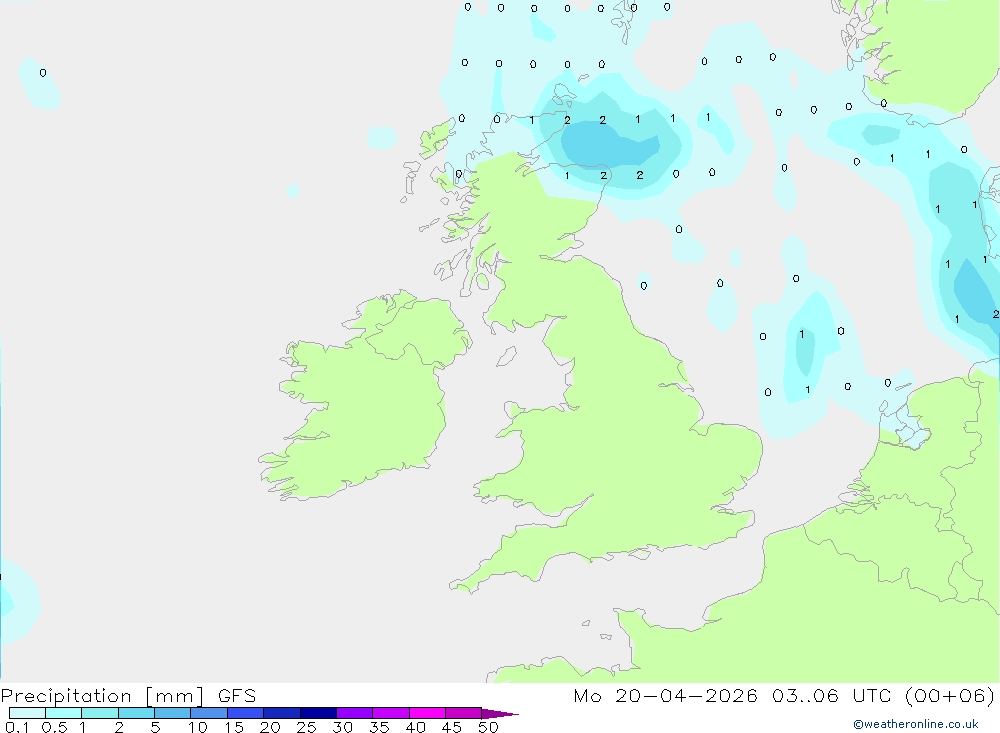Image resolution: width=1000 pixels, height=733 pixels.
Task: Pick the palest cyan 0.1–0.5 mm legend swatch
Action: (27, 713)
